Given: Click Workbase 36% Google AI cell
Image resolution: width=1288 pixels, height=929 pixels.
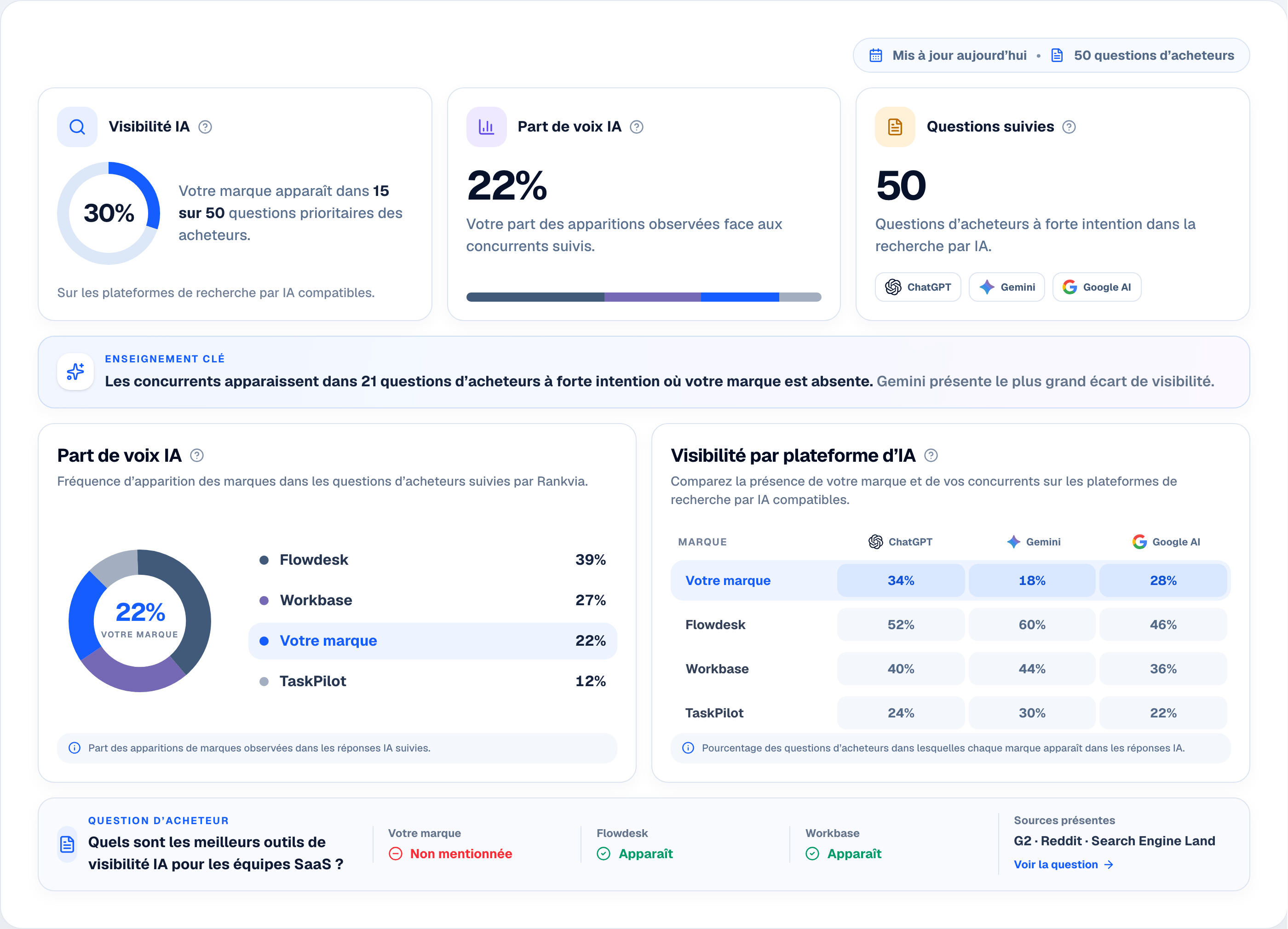Looking at the screenshot, I should [1163, 669].
